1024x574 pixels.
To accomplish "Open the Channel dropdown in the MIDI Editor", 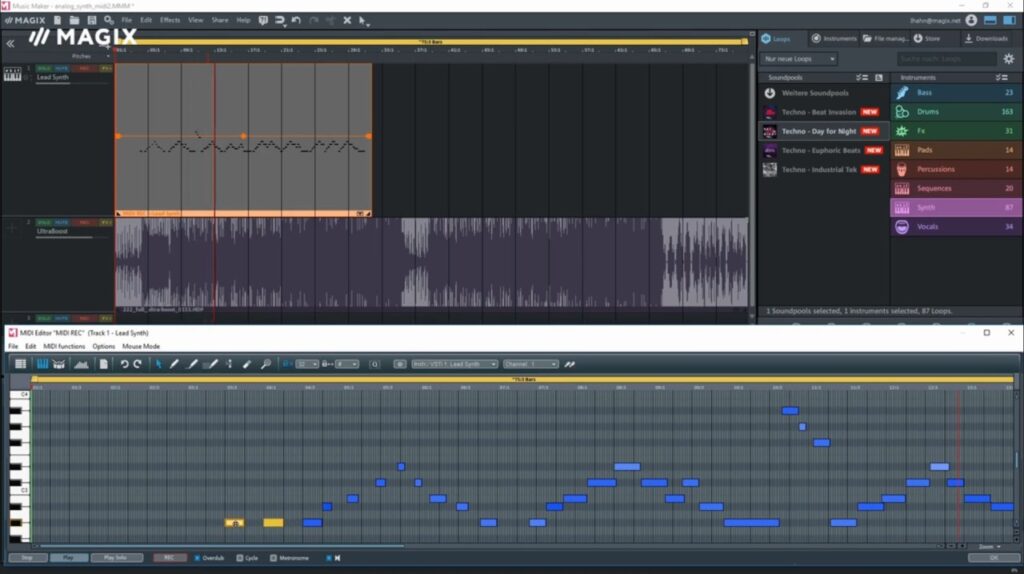I will (530, 364).
